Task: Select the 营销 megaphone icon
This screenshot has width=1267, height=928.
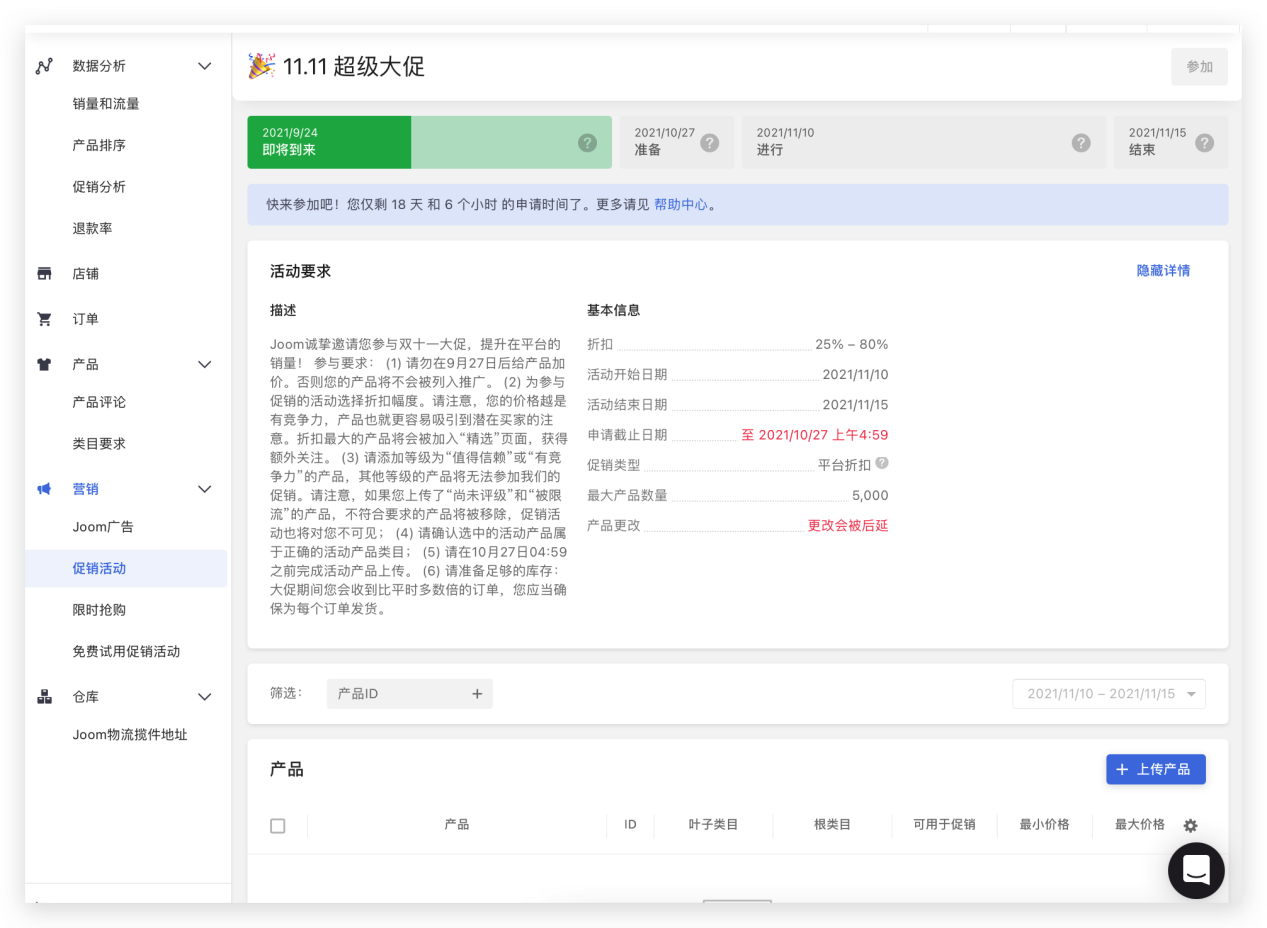Action: (43, 489)
